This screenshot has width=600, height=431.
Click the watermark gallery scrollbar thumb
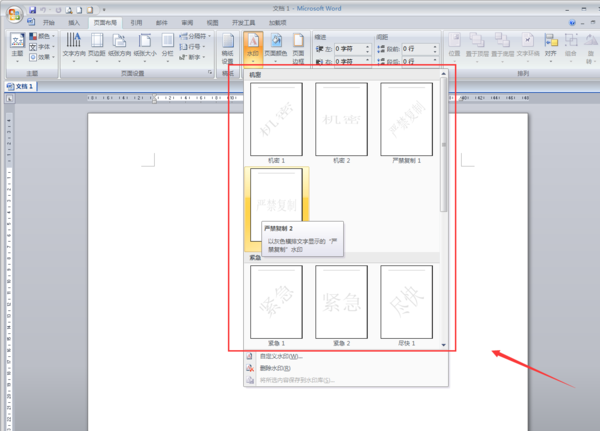point(443,144)
